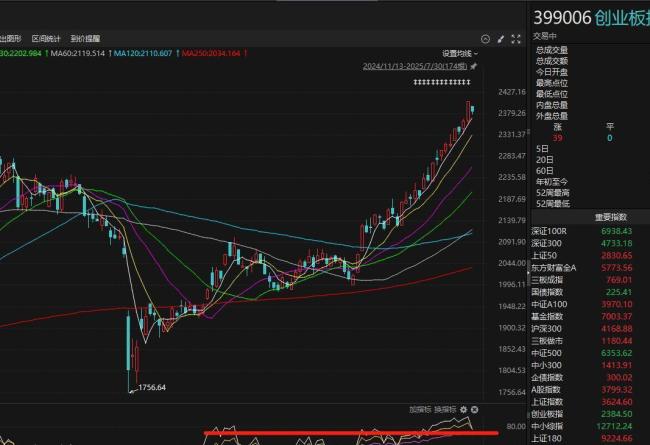
Task: Select the MA250:2034.164 indicator label
Action: 211,53
